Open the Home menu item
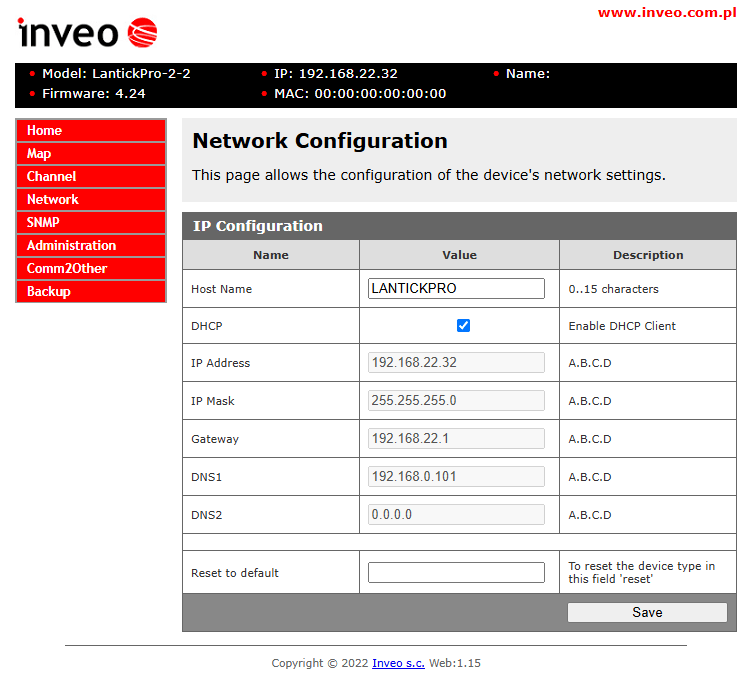 [x=90, y=130]
